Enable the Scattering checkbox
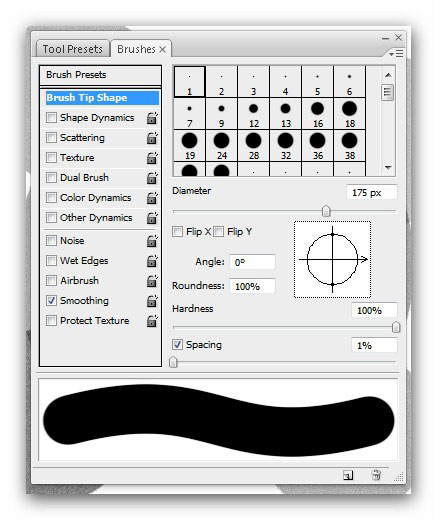Image resolution: width=437 pixels, height=520 pixels. click(x=51, y=137)
